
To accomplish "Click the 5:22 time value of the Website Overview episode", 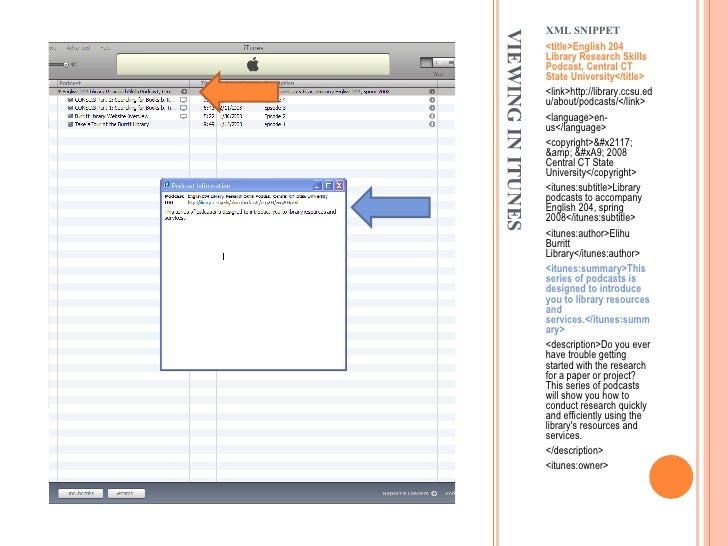I will point(209,116).
